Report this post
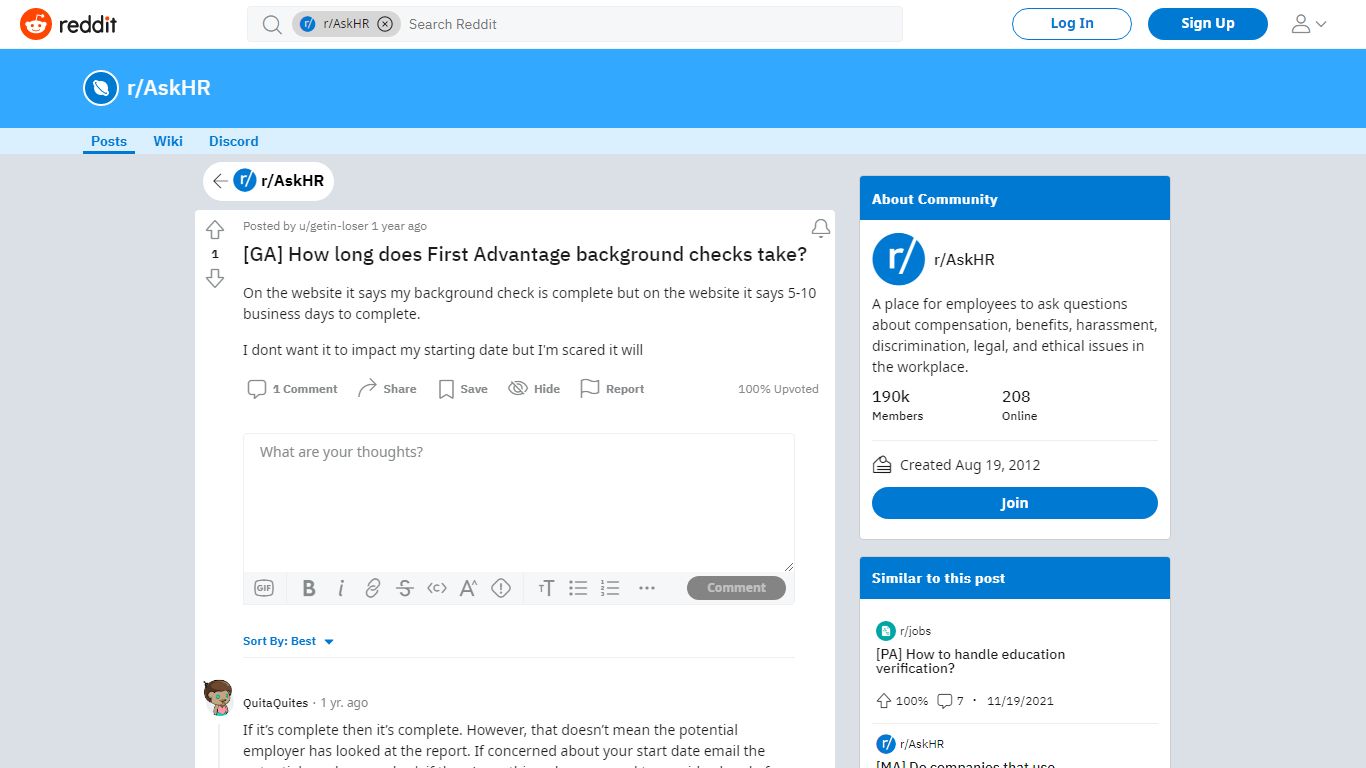This screenshot has height=768, width=1366. (x=612, y=389)
